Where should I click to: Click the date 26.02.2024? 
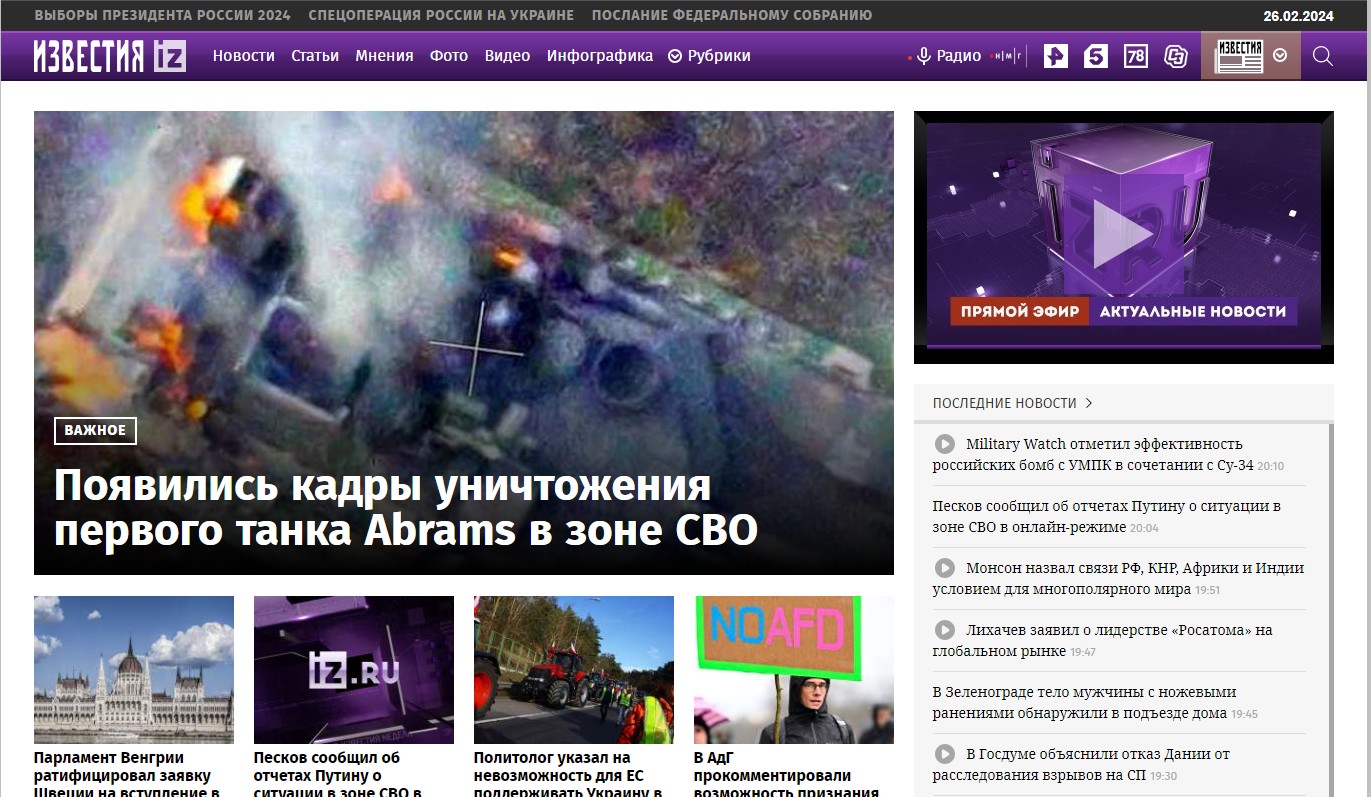point(1298,16)
